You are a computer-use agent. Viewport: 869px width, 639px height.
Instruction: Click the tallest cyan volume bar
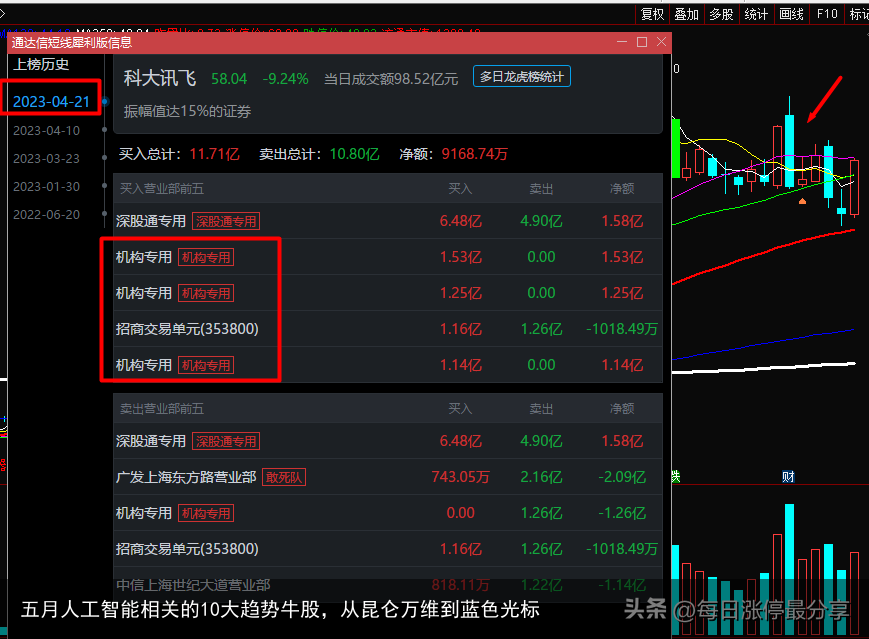click(789, 568)
